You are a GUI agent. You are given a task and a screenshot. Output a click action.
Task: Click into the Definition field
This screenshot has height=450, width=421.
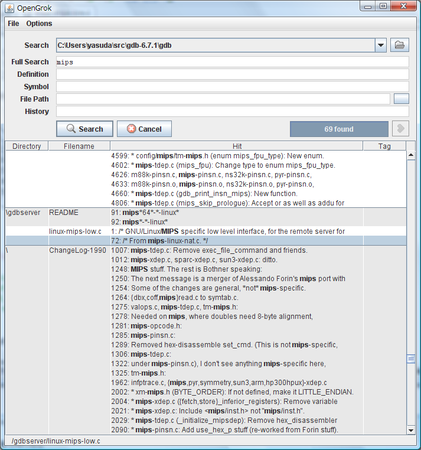(x=232, y=74)
